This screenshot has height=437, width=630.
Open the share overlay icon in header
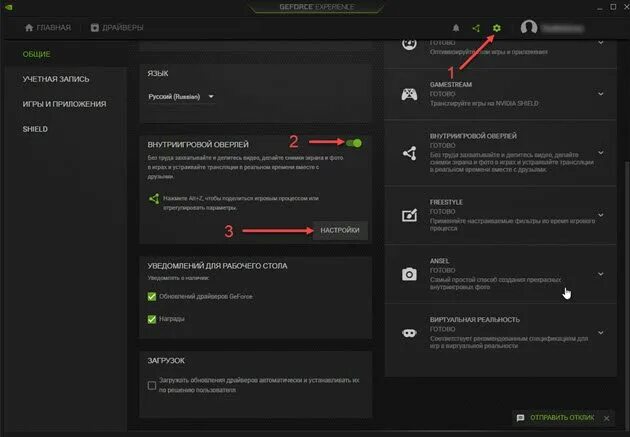476,28
